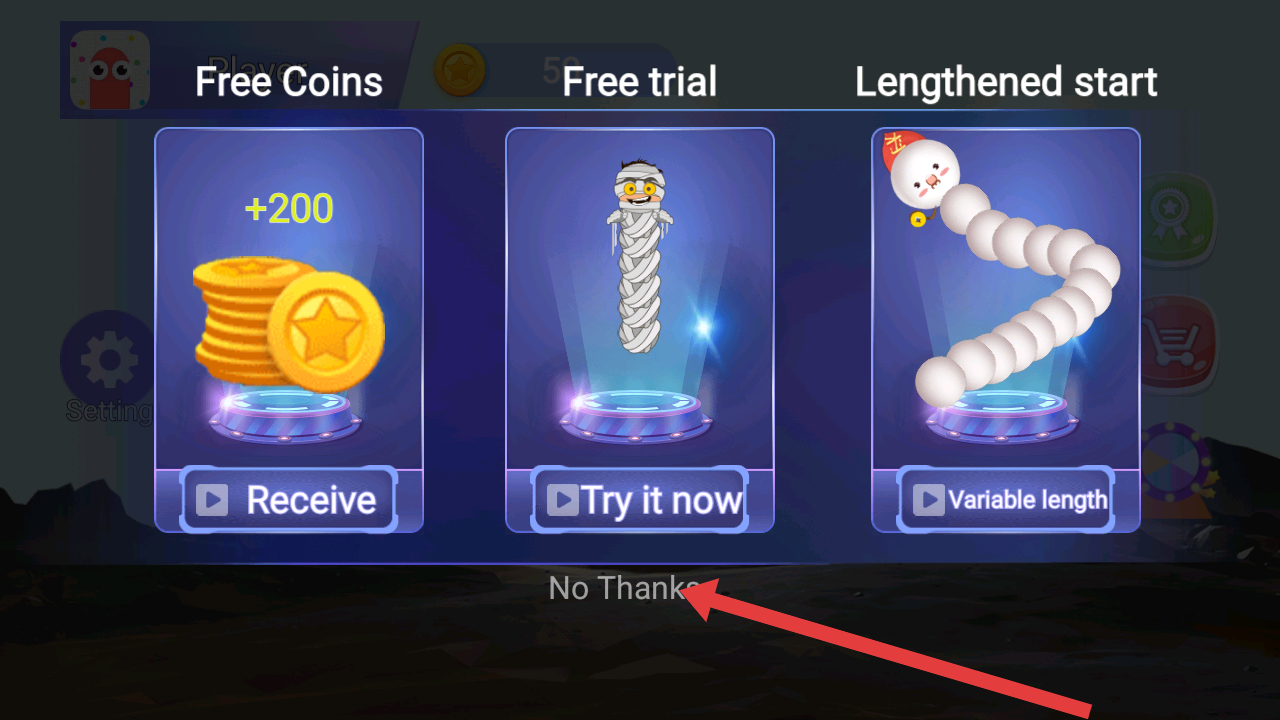Screen dimensions: 1280x720
Task: Click the Receive button for free coins
Action: [x=289, y=499]
